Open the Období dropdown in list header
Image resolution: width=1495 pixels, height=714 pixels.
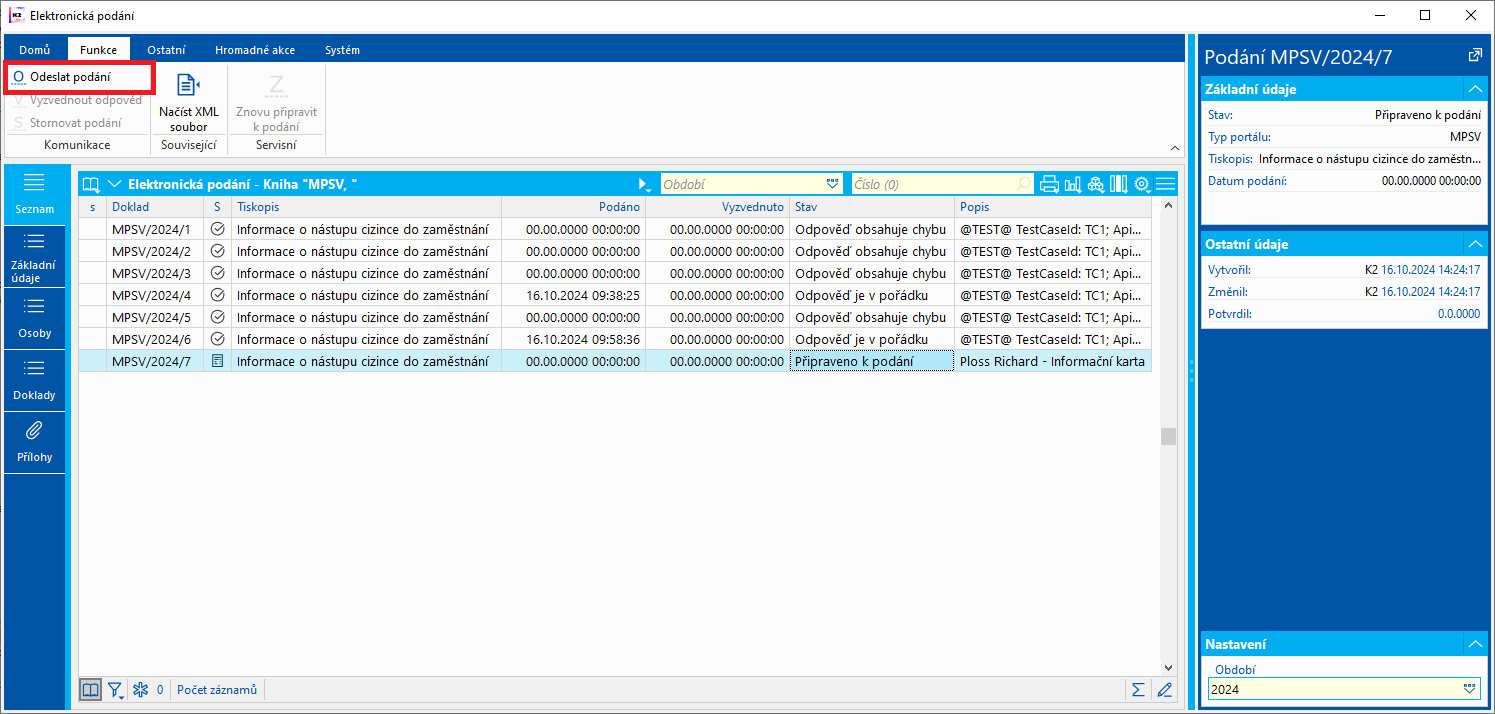click(x=832, y=184)
